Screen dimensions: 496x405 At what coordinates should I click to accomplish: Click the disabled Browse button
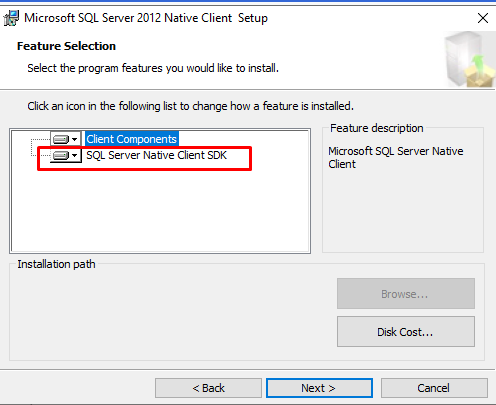406,294
